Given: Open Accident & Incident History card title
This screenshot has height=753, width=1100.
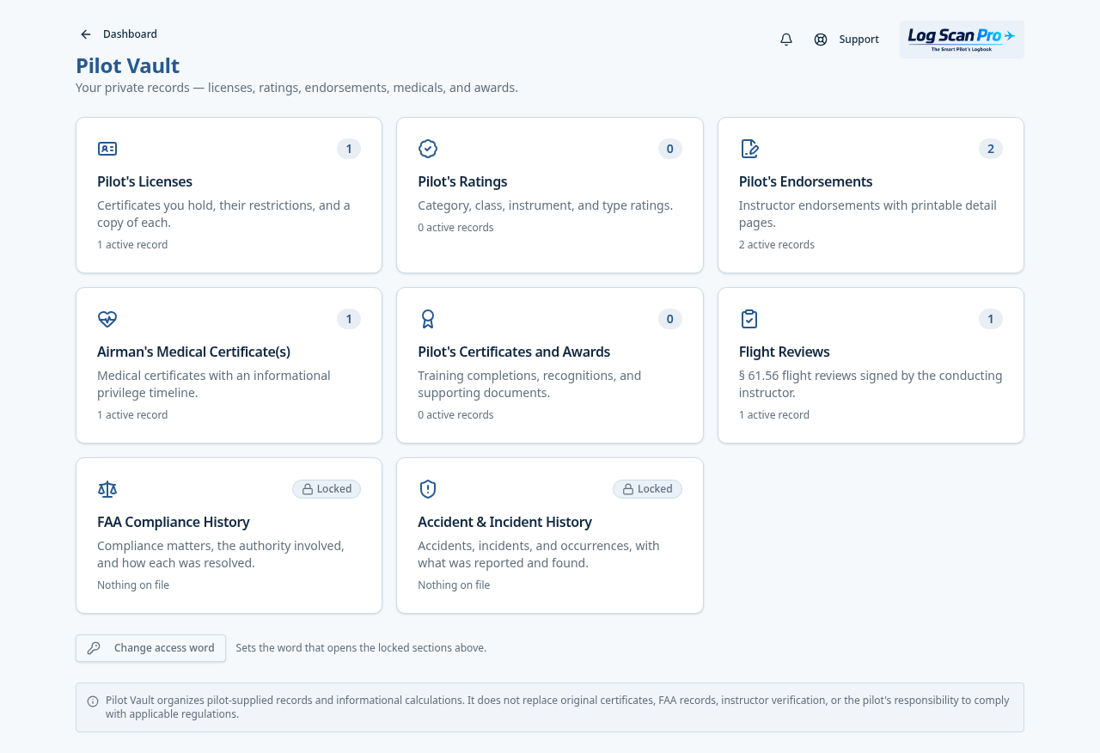Looking at the screenshot, I should pos(505,522).
